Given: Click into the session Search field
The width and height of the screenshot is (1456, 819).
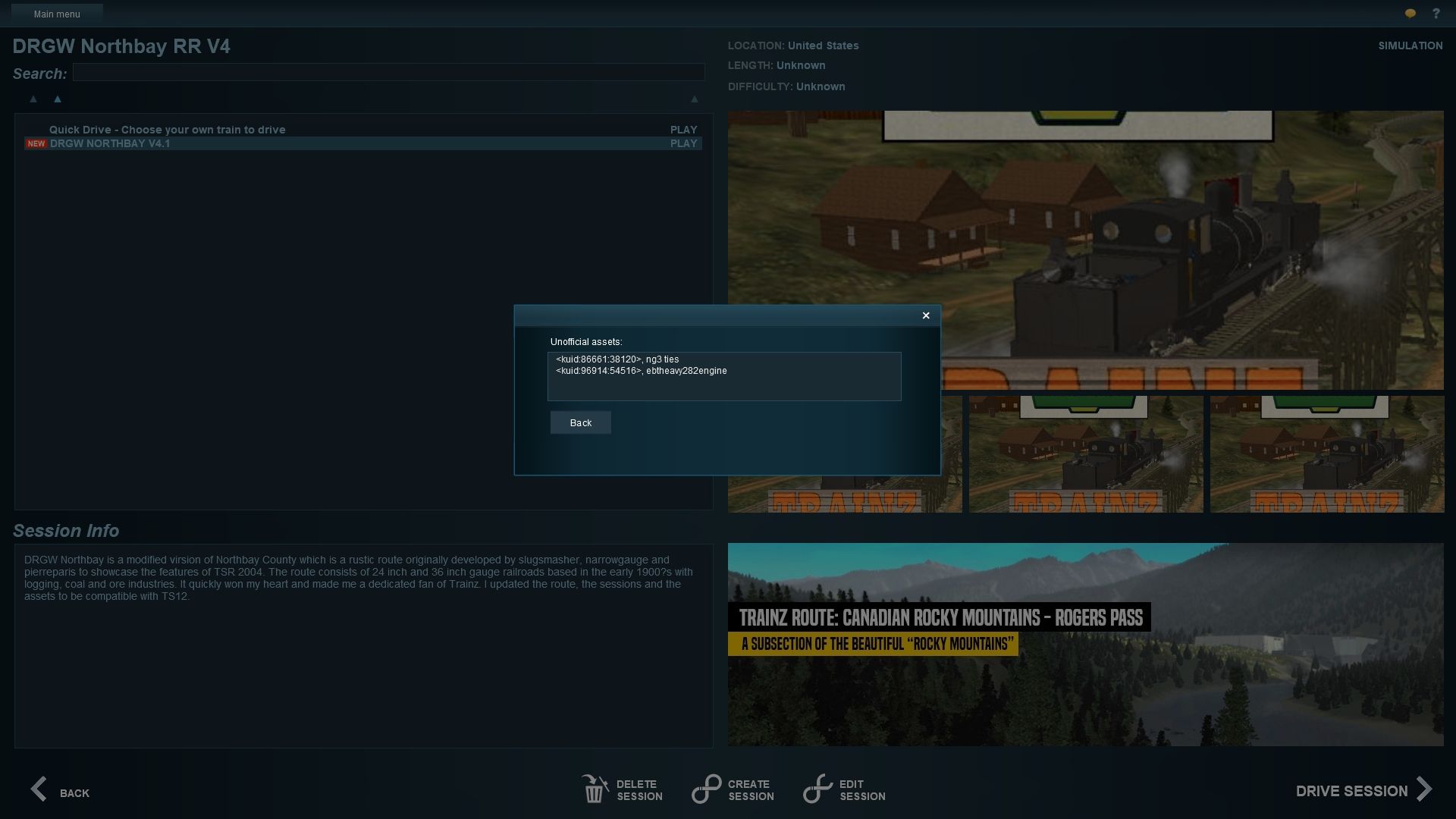Looking at the screenshot, I should 388,73.
